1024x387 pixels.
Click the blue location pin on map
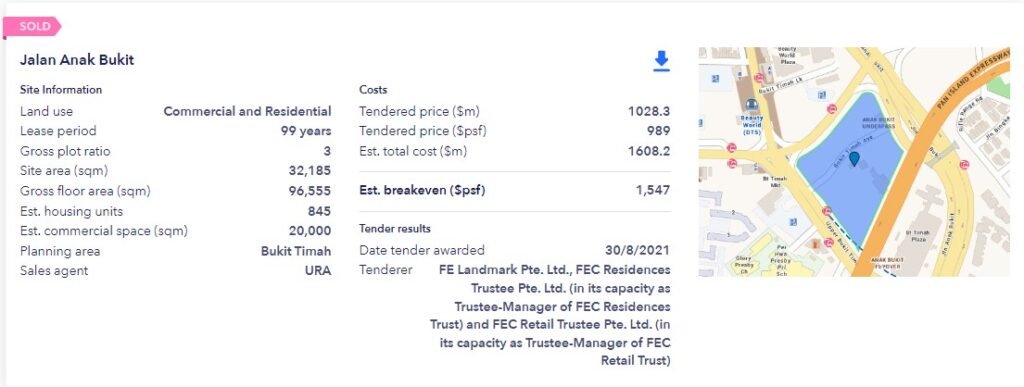854,158
